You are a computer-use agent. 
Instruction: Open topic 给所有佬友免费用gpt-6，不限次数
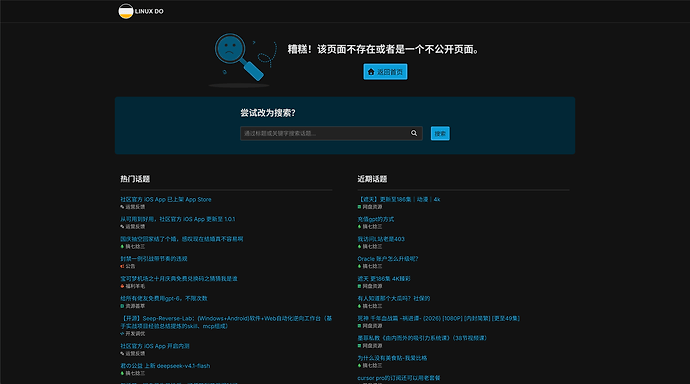click(164, 298)
